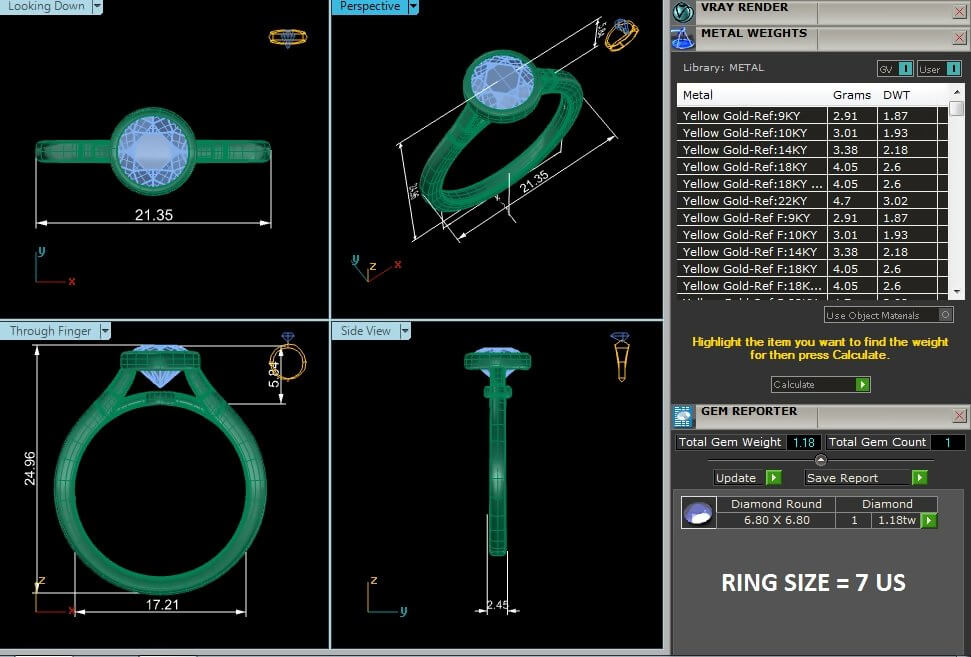This screenshot has width=971, height=657.
Task: Click the ring view icon in Looking Down viewport
Action: point(288,38)
